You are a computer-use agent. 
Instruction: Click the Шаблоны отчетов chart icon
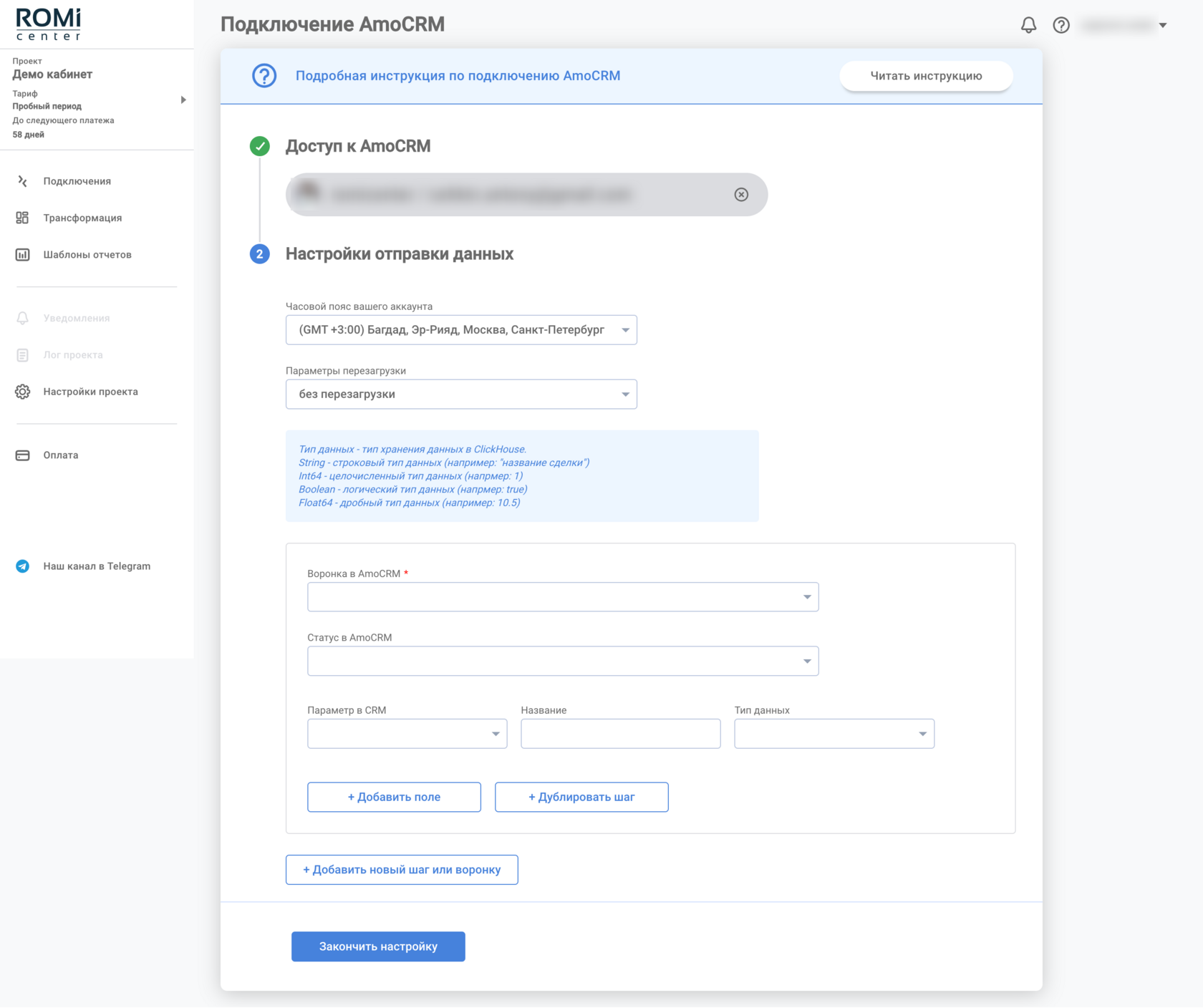pos(23,255)
